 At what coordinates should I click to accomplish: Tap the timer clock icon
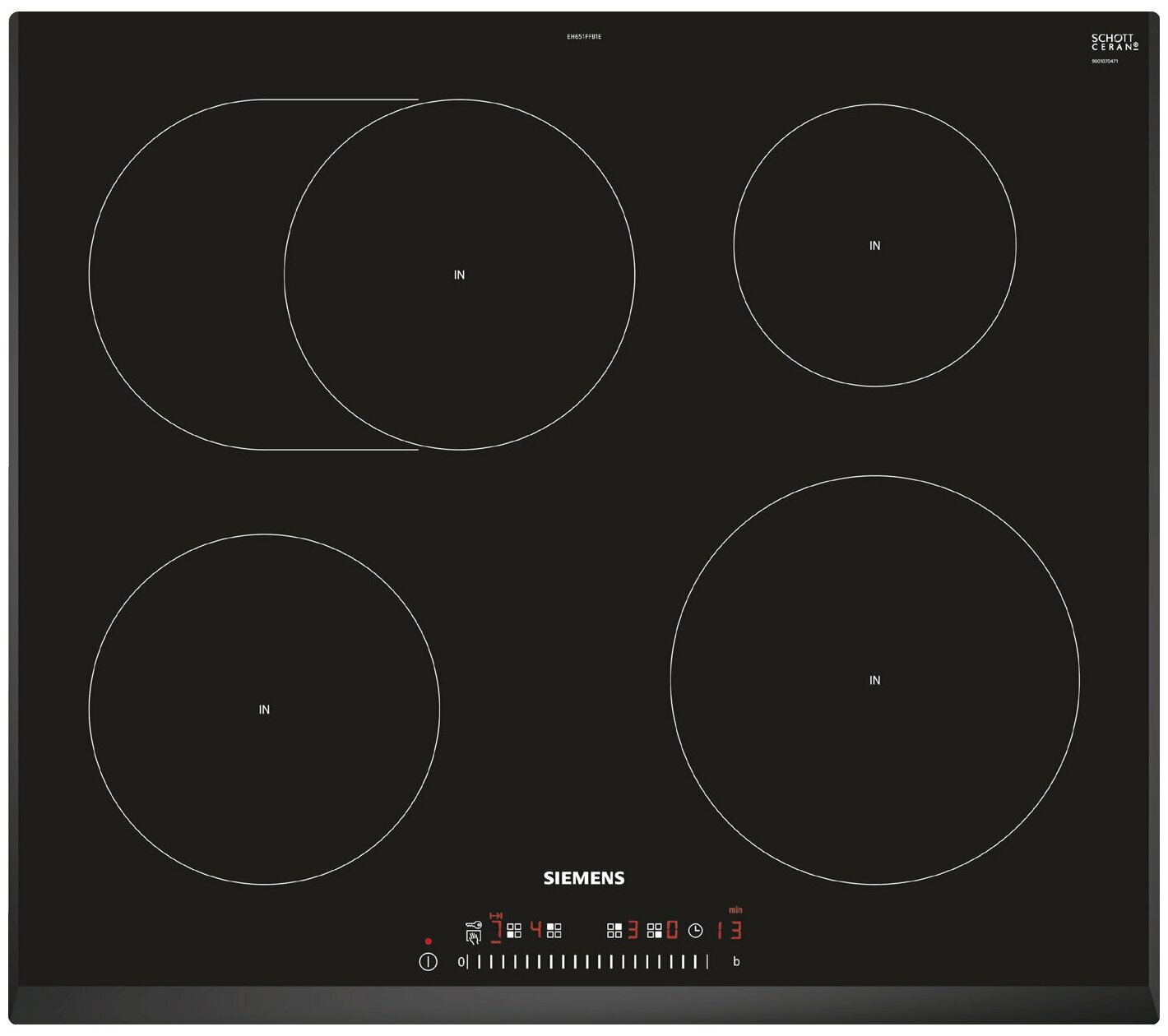click(696, 931)
